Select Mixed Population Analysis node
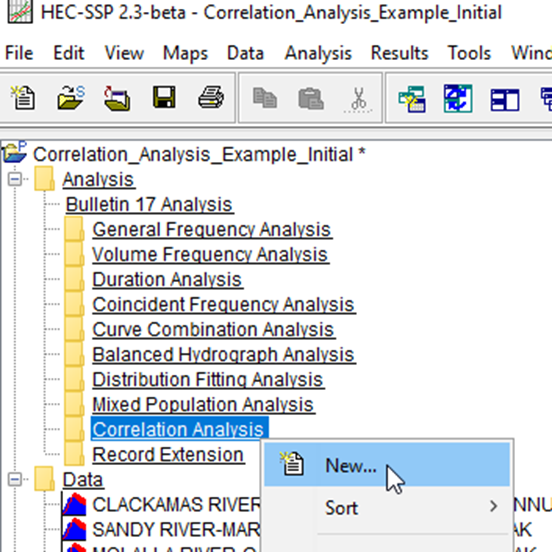This screenshot has height=552, width=552. point(203,404)
